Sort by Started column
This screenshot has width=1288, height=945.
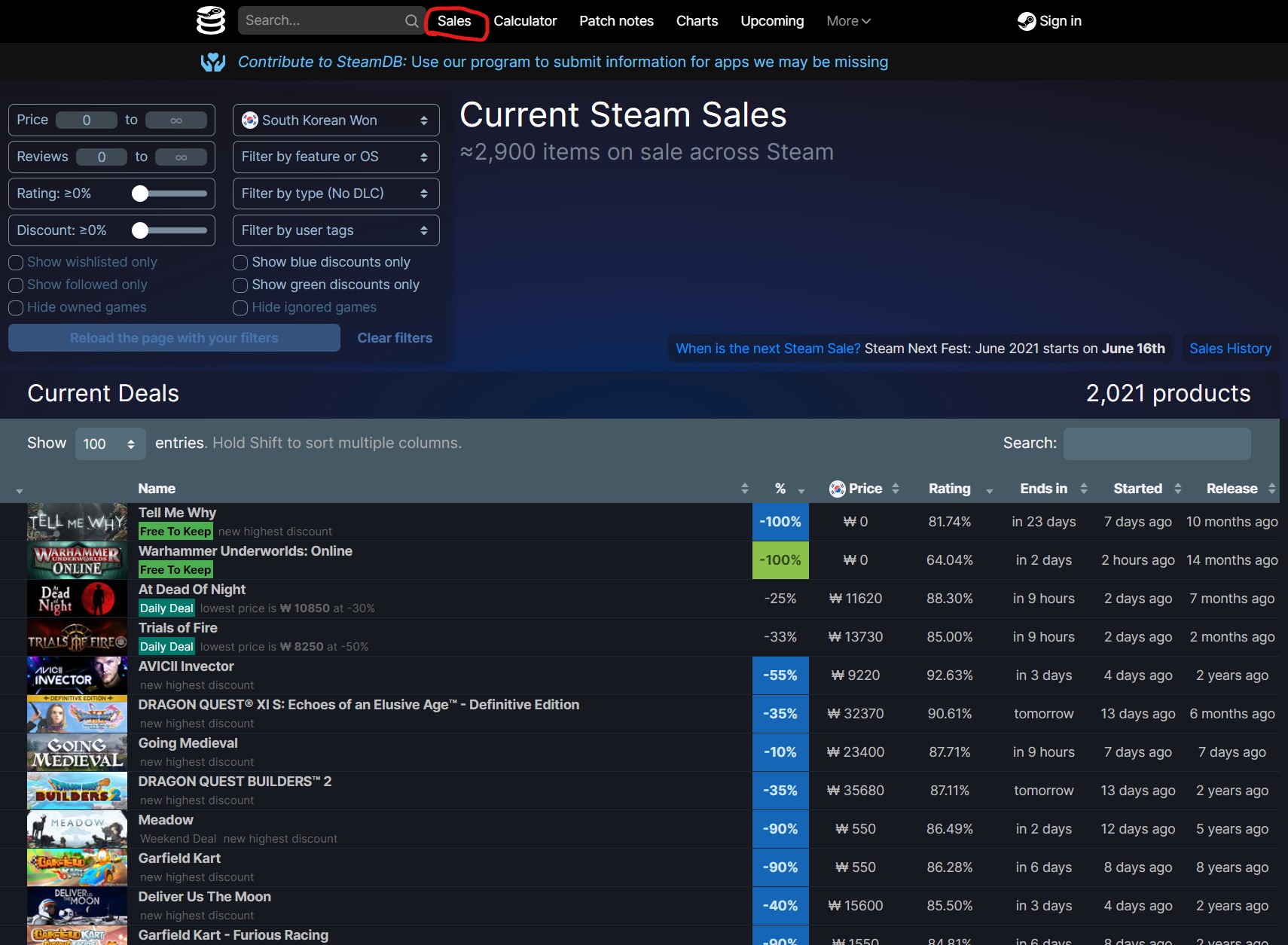click(1137, 489)
